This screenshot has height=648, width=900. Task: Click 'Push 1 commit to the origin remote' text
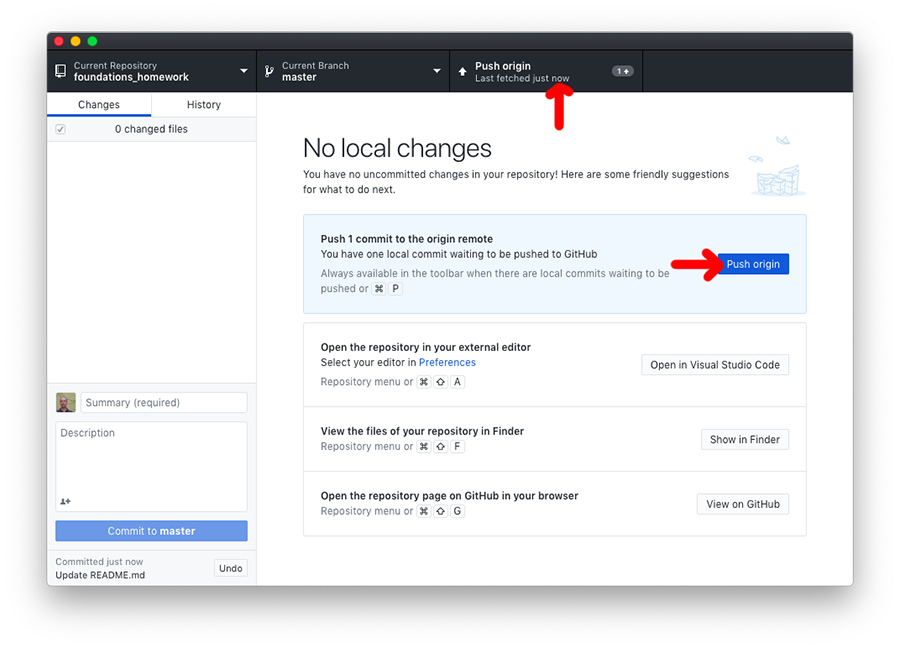click(x=406, y=239)
